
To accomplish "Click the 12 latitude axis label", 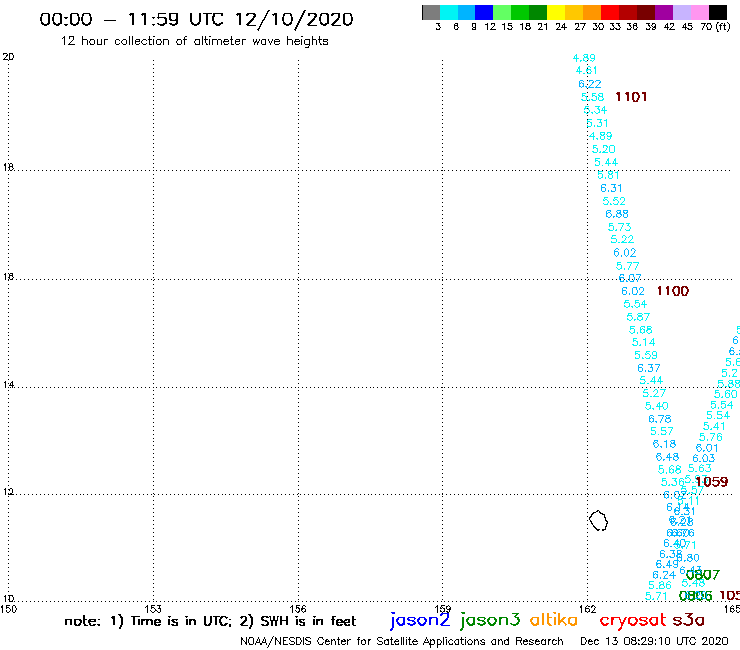I will [x=8, y=492].
